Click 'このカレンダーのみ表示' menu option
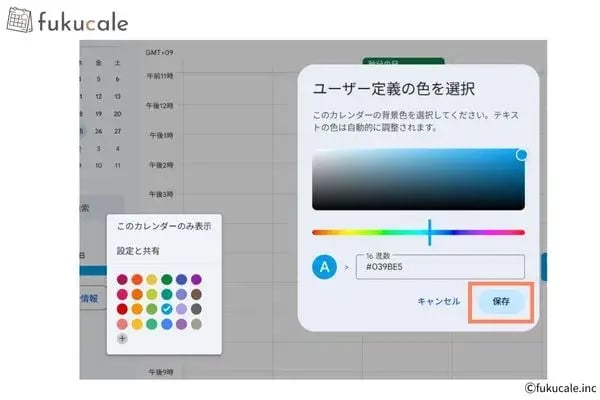The height and width of the screenshot is (400, 600). (x=164, y=227)
